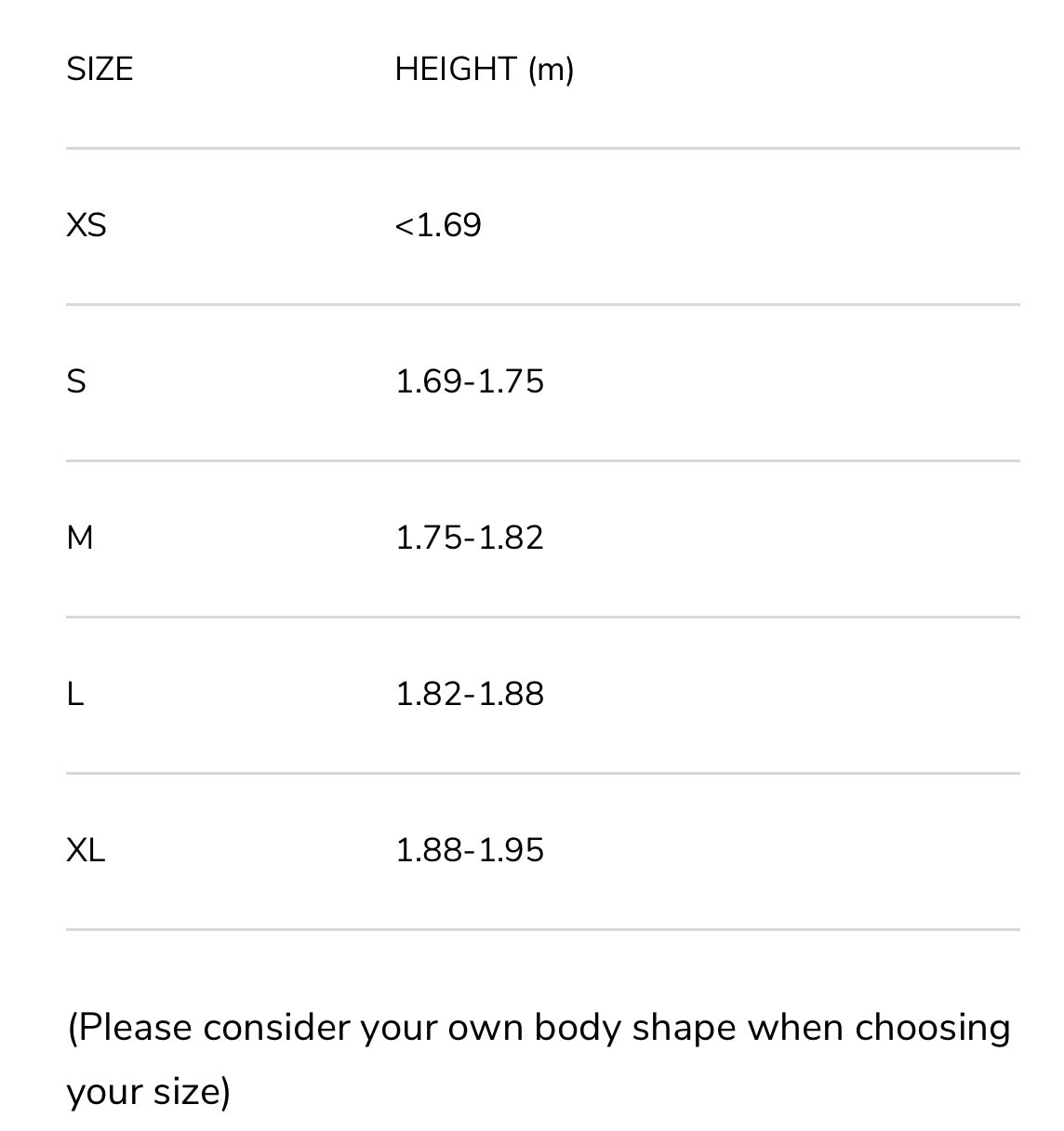Click the 1.82-1.88 height range
1064x1131 pixels.
(x=470, y=695)
